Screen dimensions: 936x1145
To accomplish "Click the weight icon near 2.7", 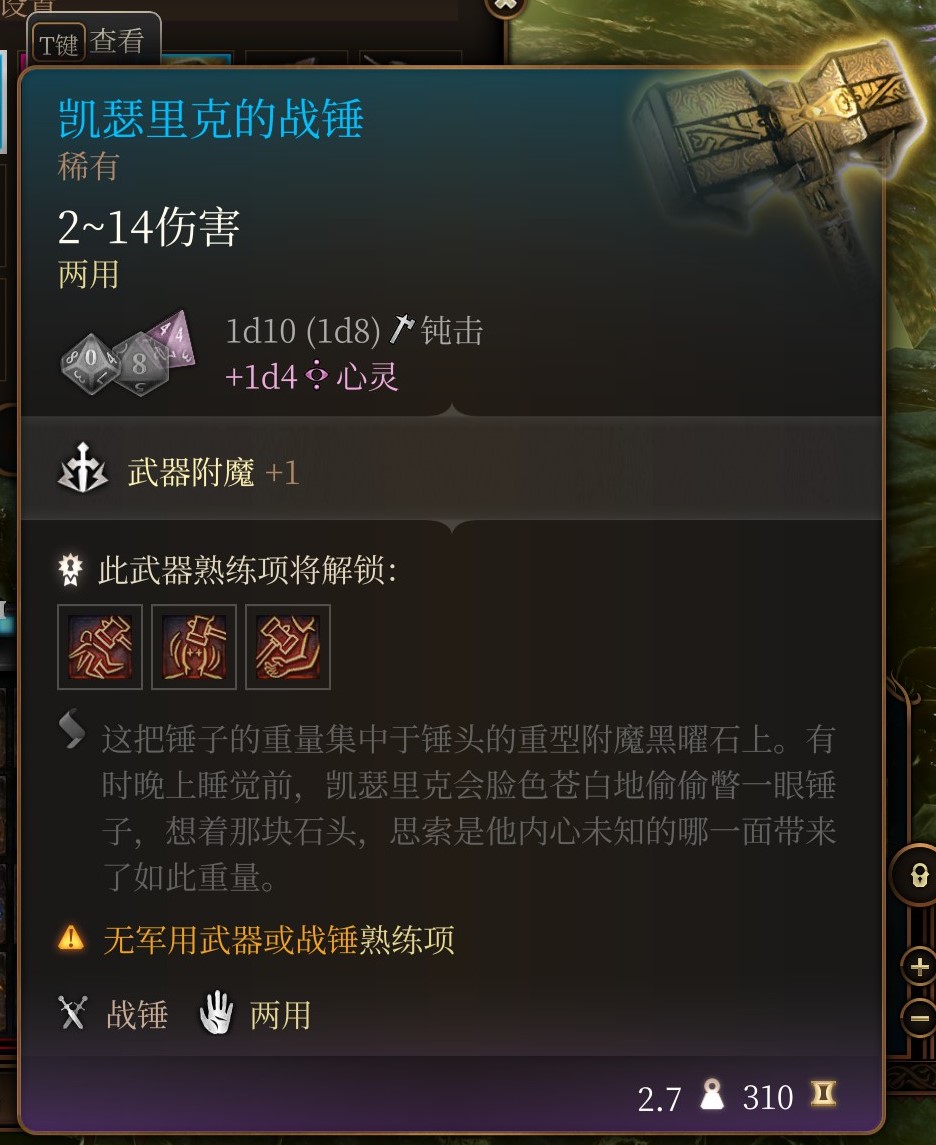I will [712, 1095].
